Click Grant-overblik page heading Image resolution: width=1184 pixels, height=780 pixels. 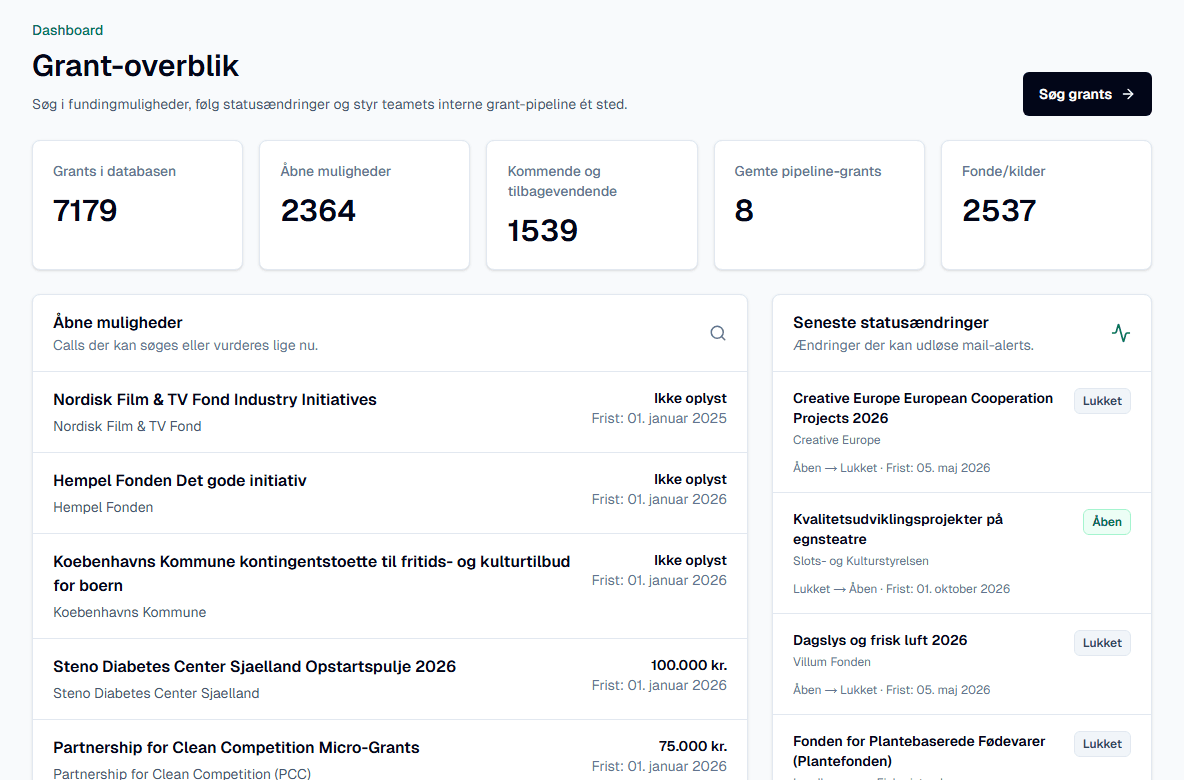point(135,66)
